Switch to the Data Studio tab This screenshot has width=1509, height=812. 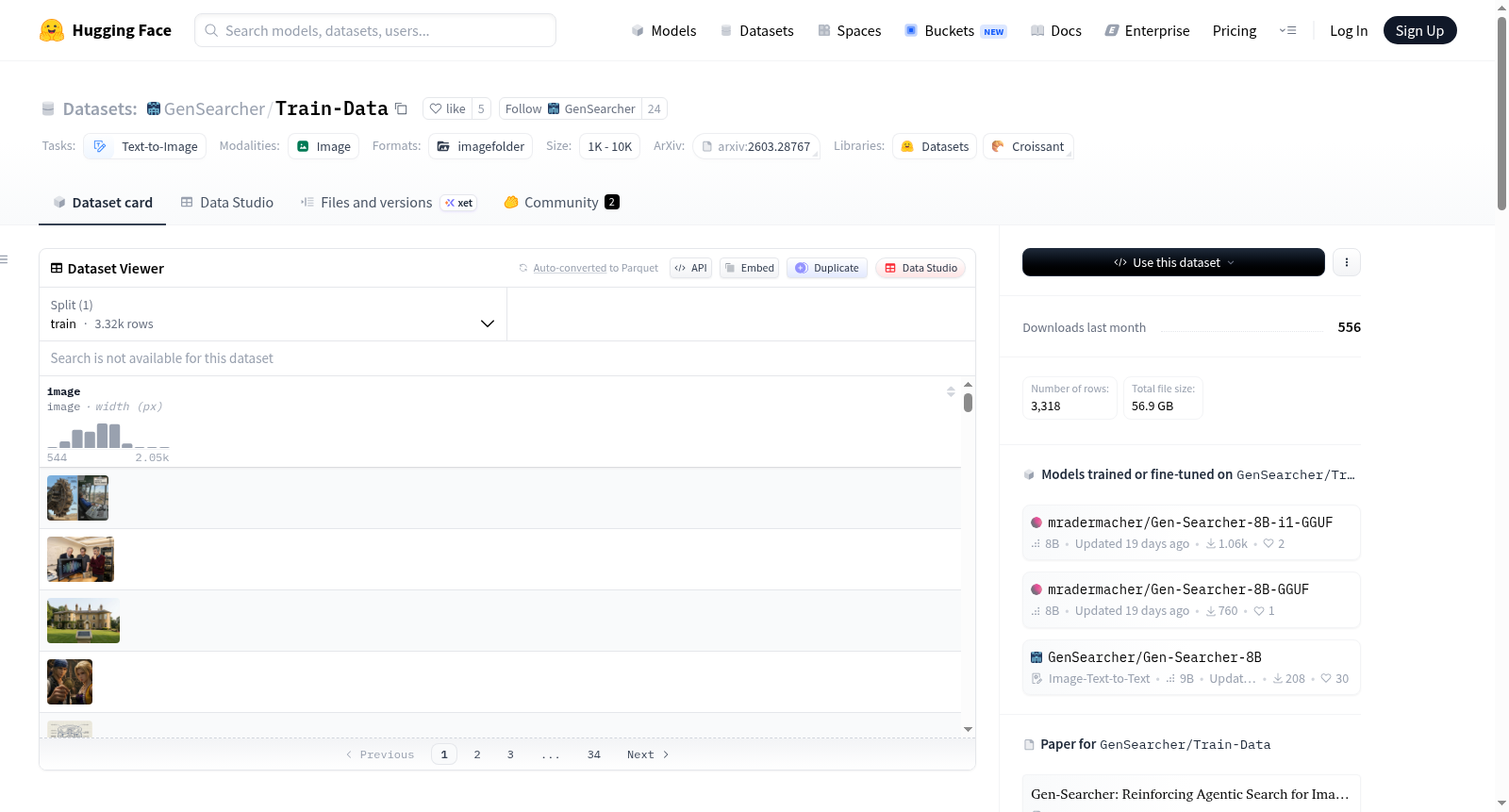tap(227, 203)
